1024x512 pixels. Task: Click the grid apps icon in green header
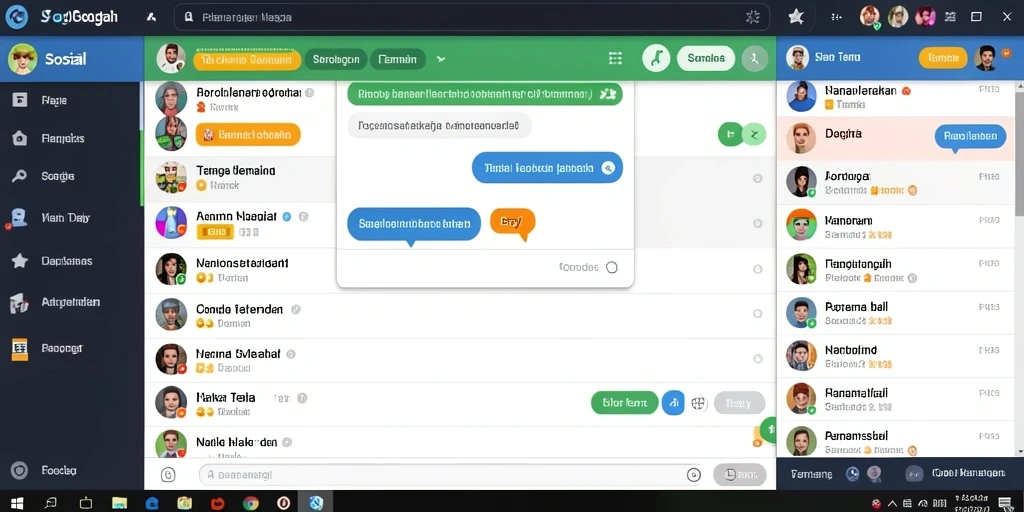[615, 59]
